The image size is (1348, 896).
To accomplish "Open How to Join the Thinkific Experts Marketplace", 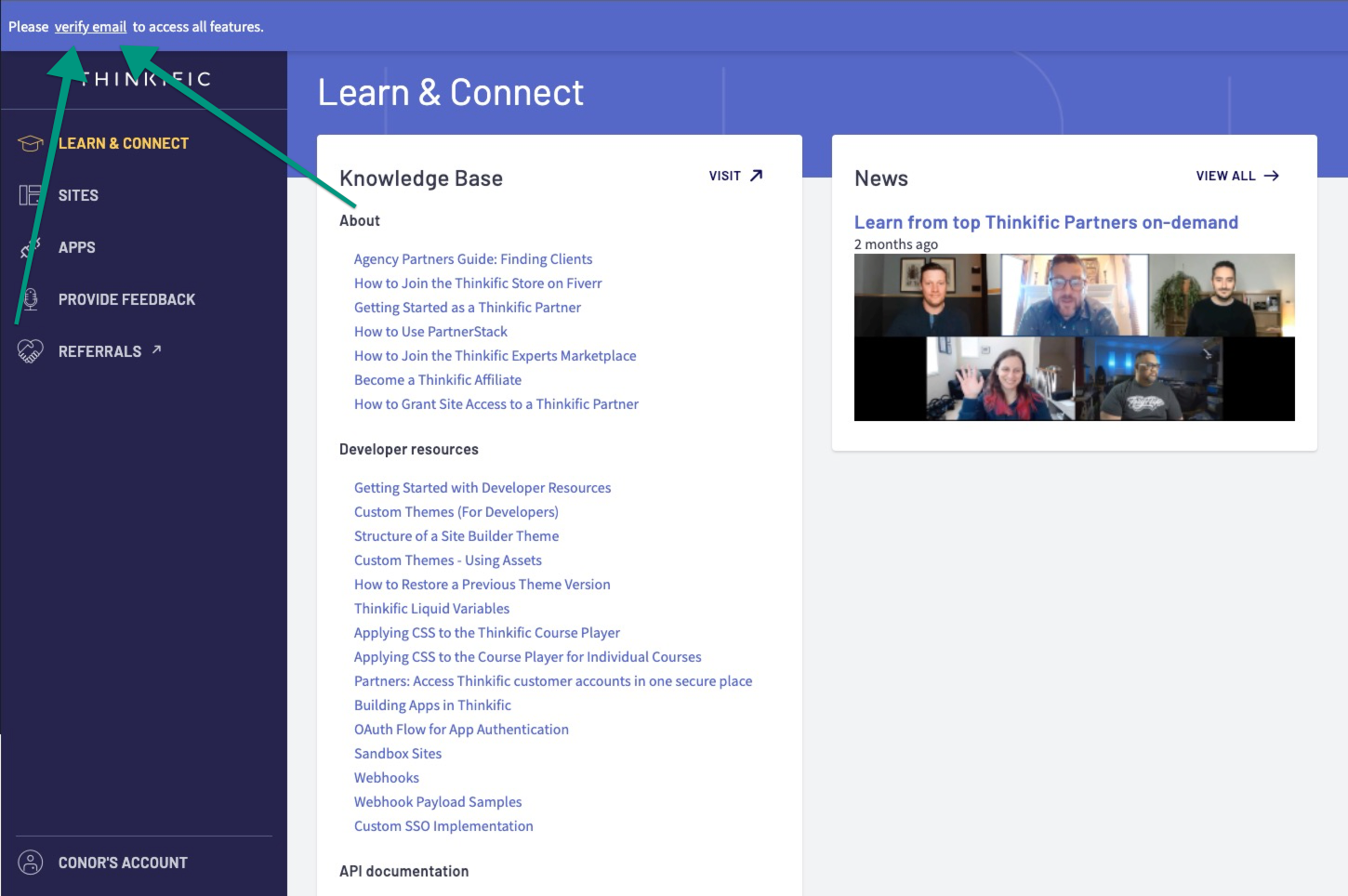I will (x=496, y=356).
